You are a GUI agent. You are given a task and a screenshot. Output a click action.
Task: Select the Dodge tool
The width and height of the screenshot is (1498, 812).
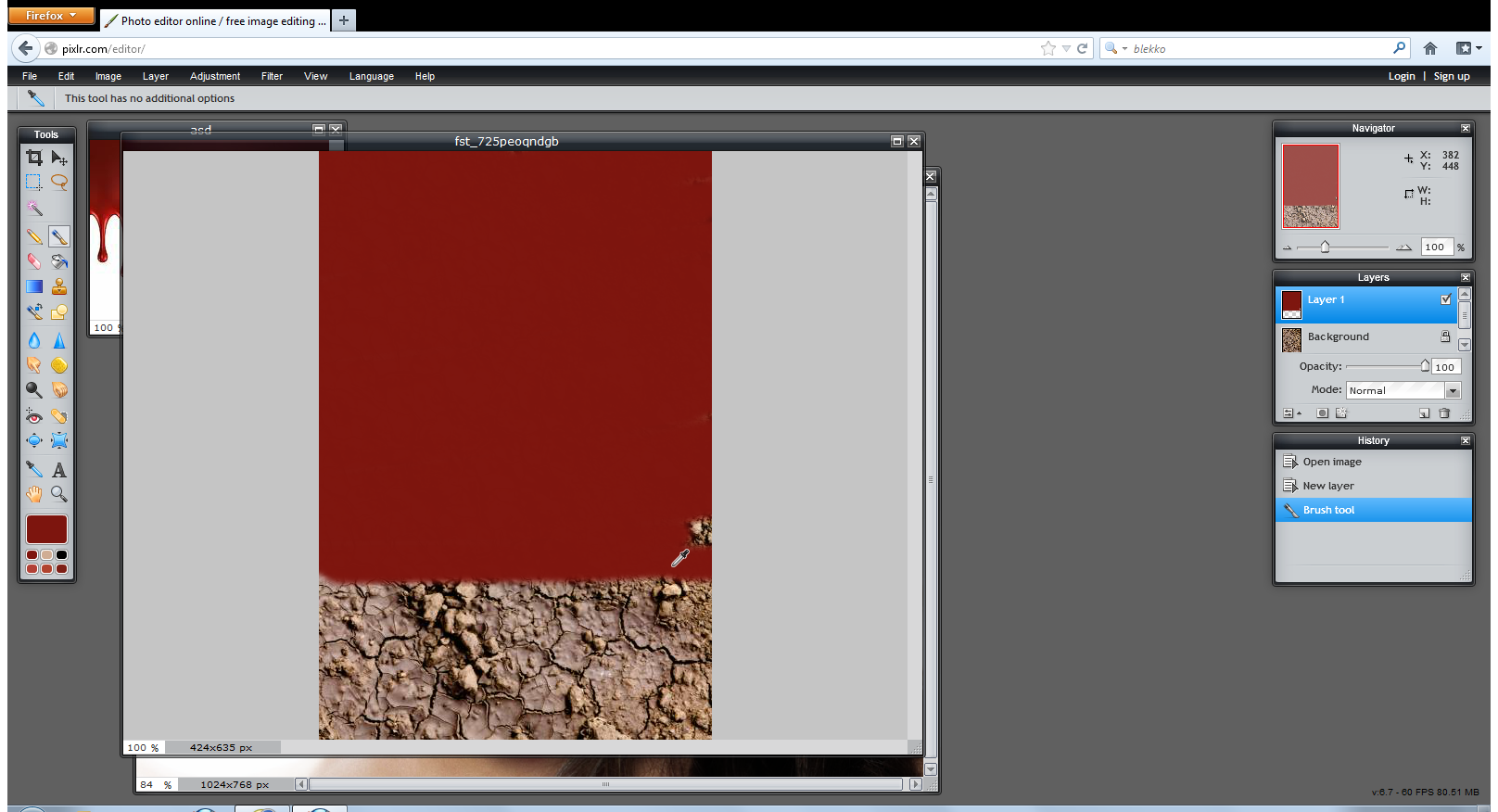tap(34, 390)
